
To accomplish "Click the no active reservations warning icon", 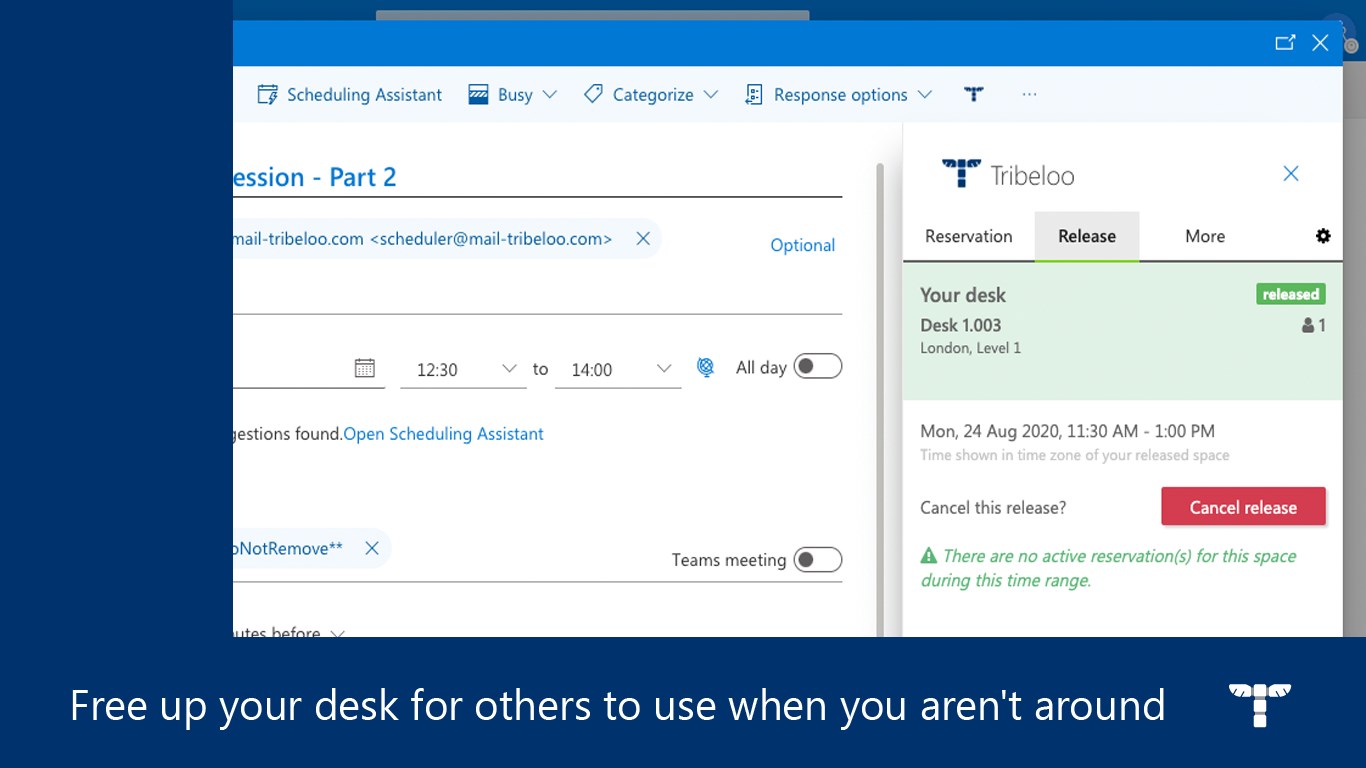I will (x=929, y=555).
